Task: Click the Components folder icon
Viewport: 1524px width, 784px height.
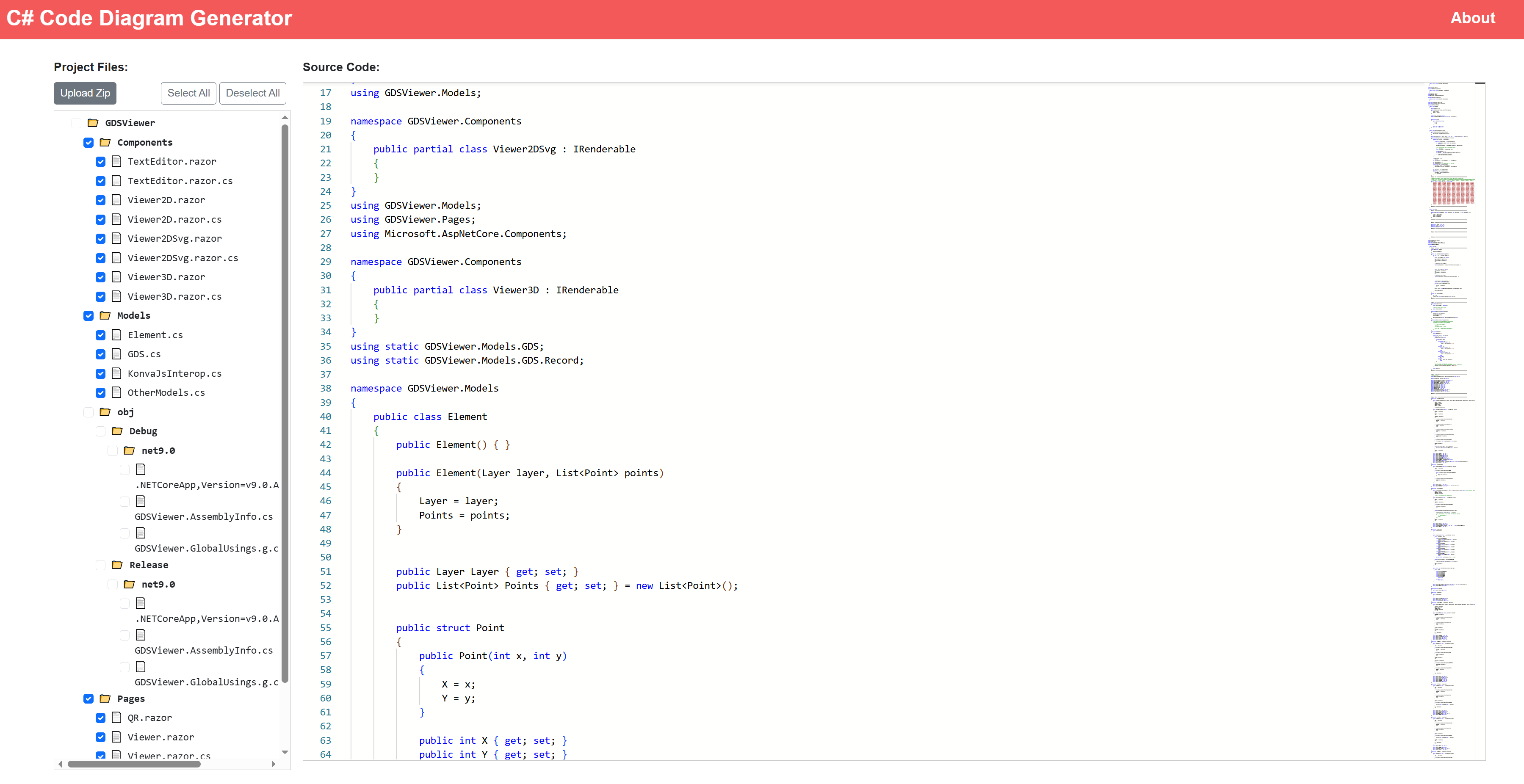Action: [105, 143]
